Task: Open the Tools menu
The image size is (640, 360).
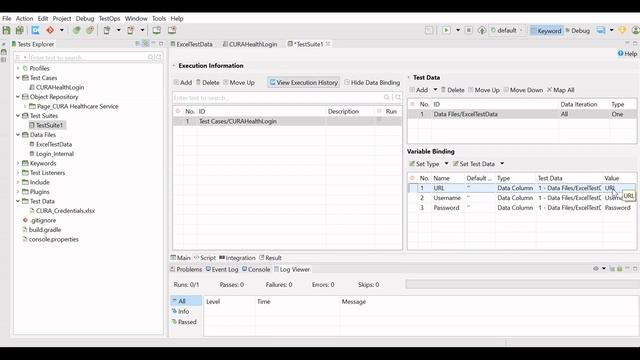Action: [159, 18]
